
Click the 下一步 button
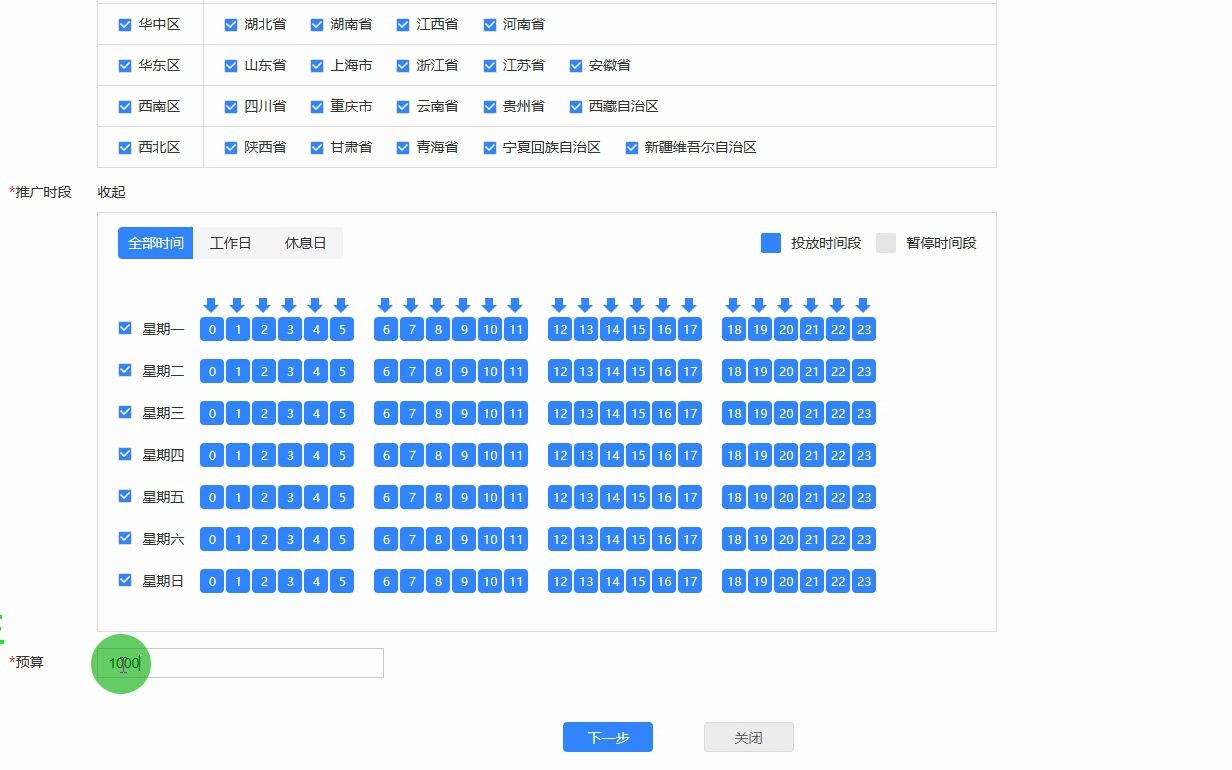click(x=607, y=738)
